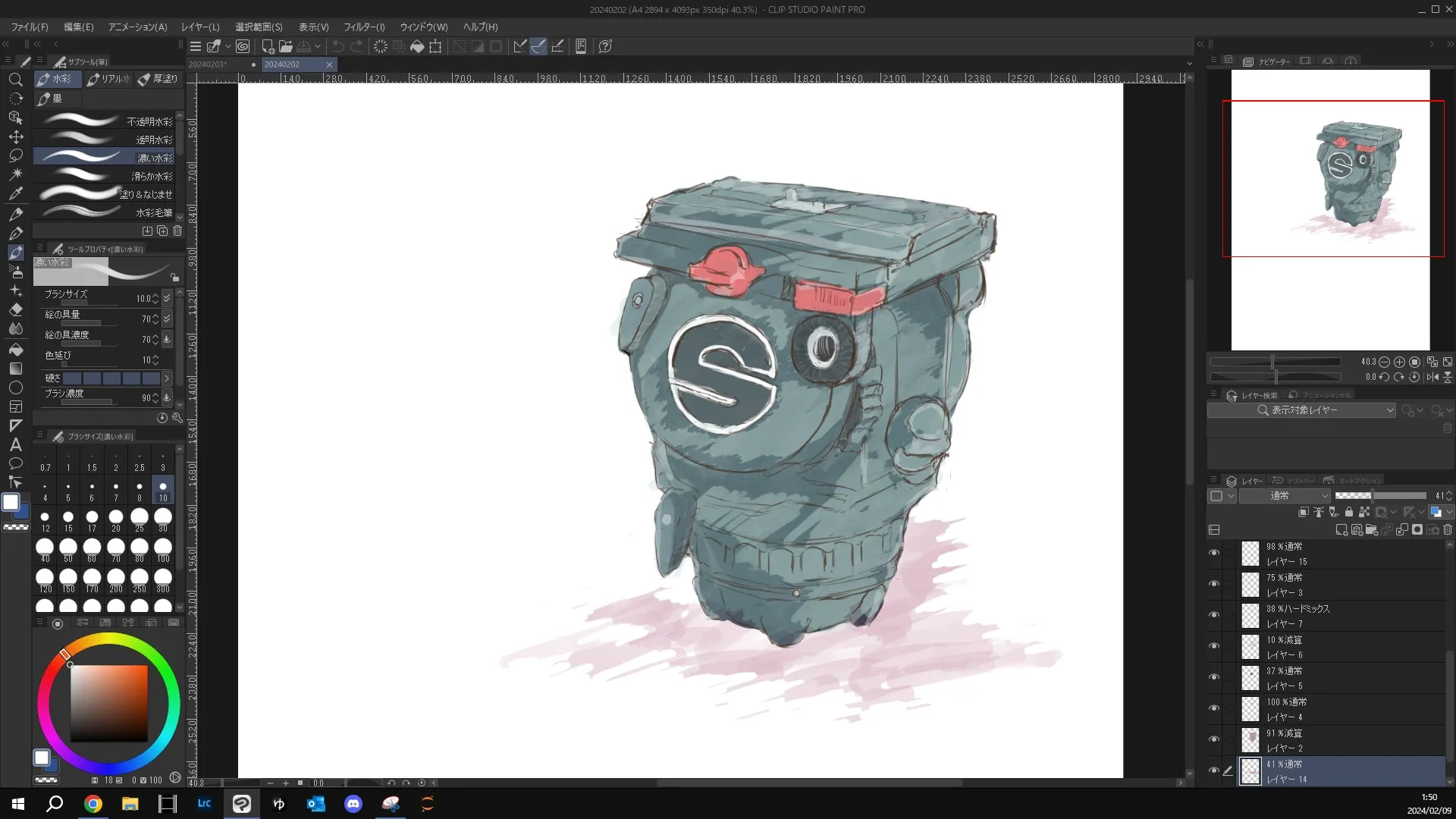The height and width of the screenshot is (819, 1456).
Task: Click the hue color wheel ring
Action: (108, 639)
